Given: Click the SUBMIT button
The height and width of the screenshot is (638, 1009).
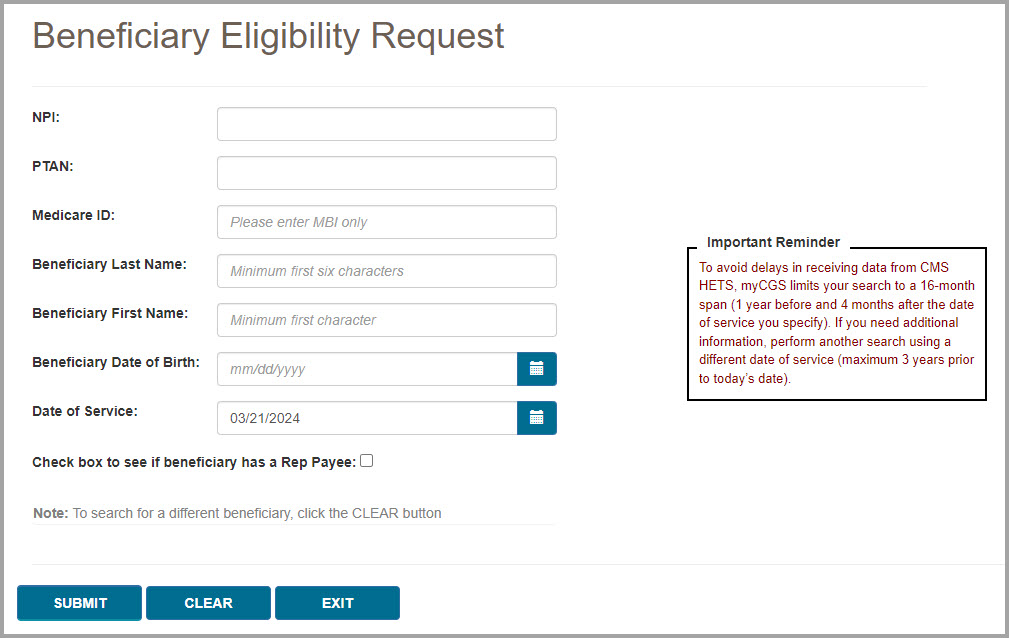Looking at the screenshot, I should coord(78,603).
